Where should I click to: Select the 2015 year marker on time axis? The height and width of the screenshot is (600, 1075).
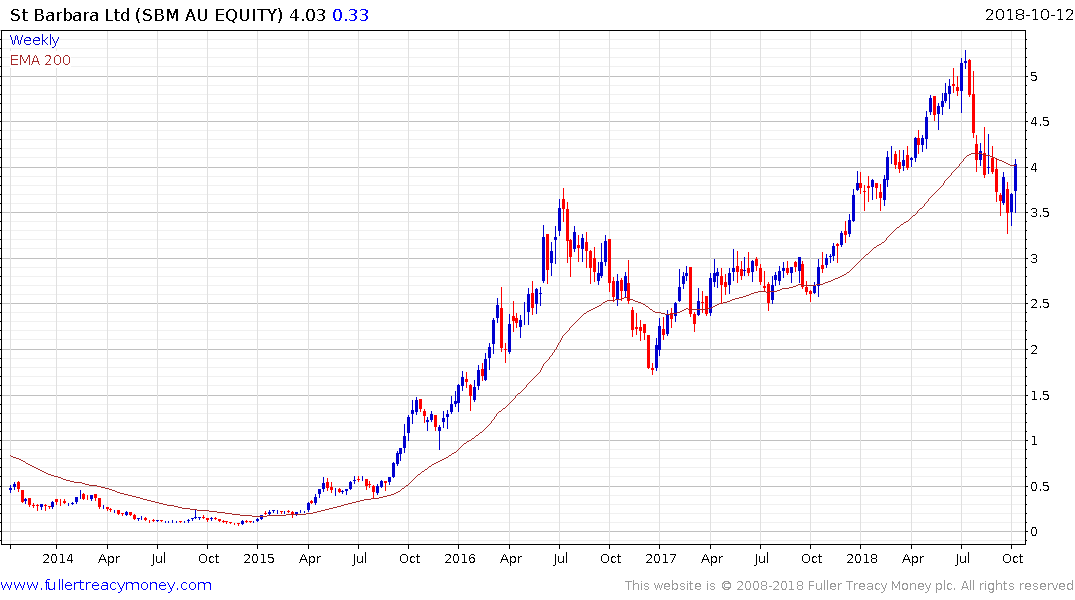pyautogui.click(x=259, y=558)
